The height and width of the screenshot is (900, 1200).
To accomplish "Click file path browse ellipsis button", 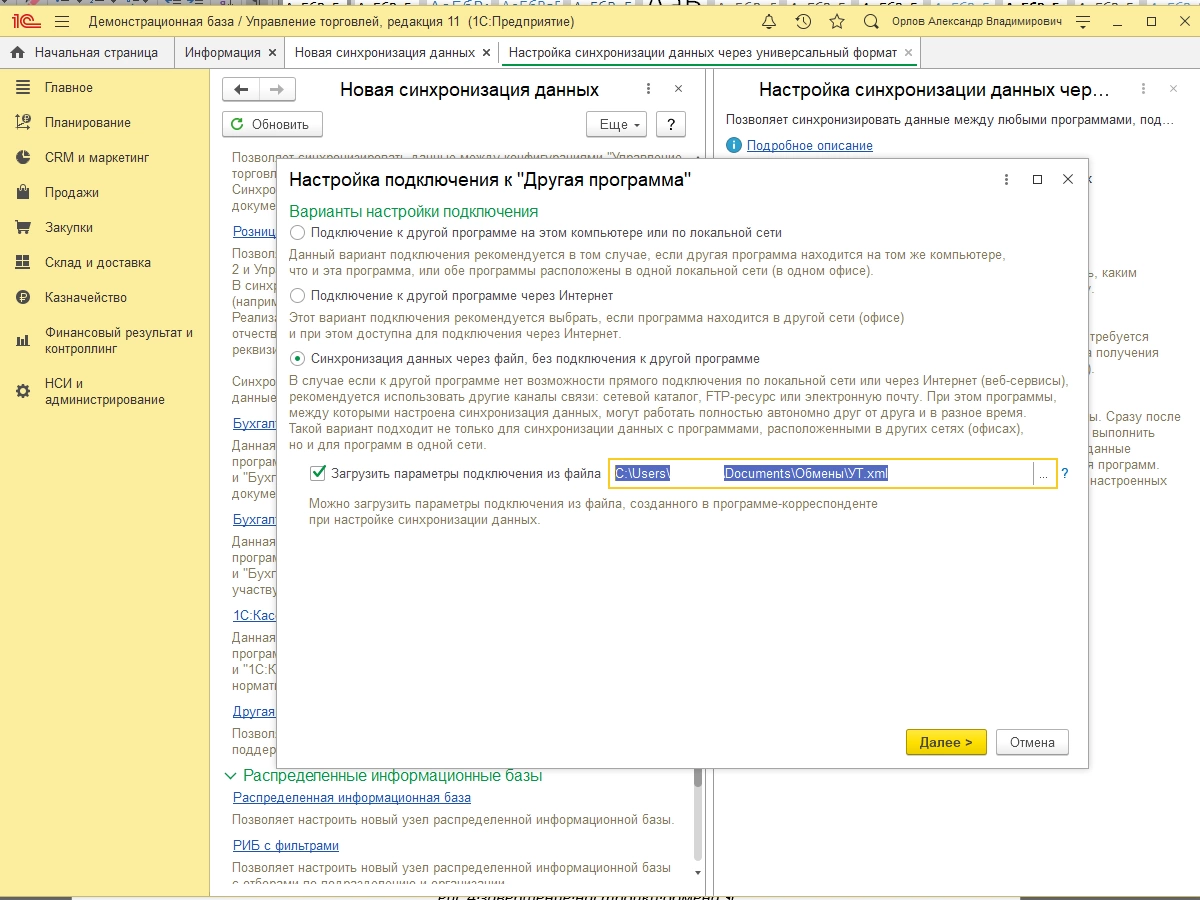I will 1044,474.
